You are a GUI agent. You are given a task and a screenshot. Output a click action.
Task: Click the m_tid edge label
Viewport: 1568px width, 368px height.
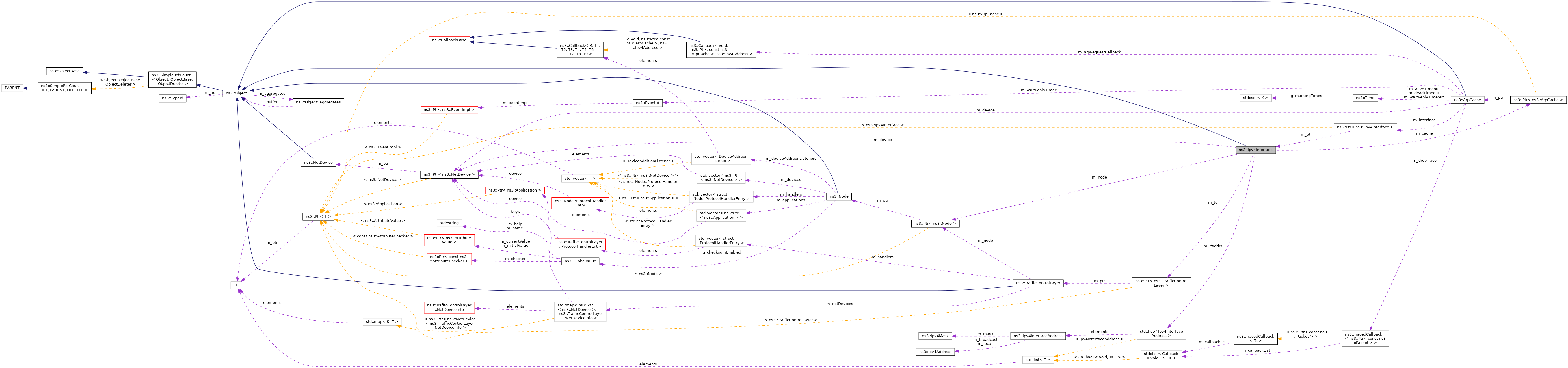210,93
